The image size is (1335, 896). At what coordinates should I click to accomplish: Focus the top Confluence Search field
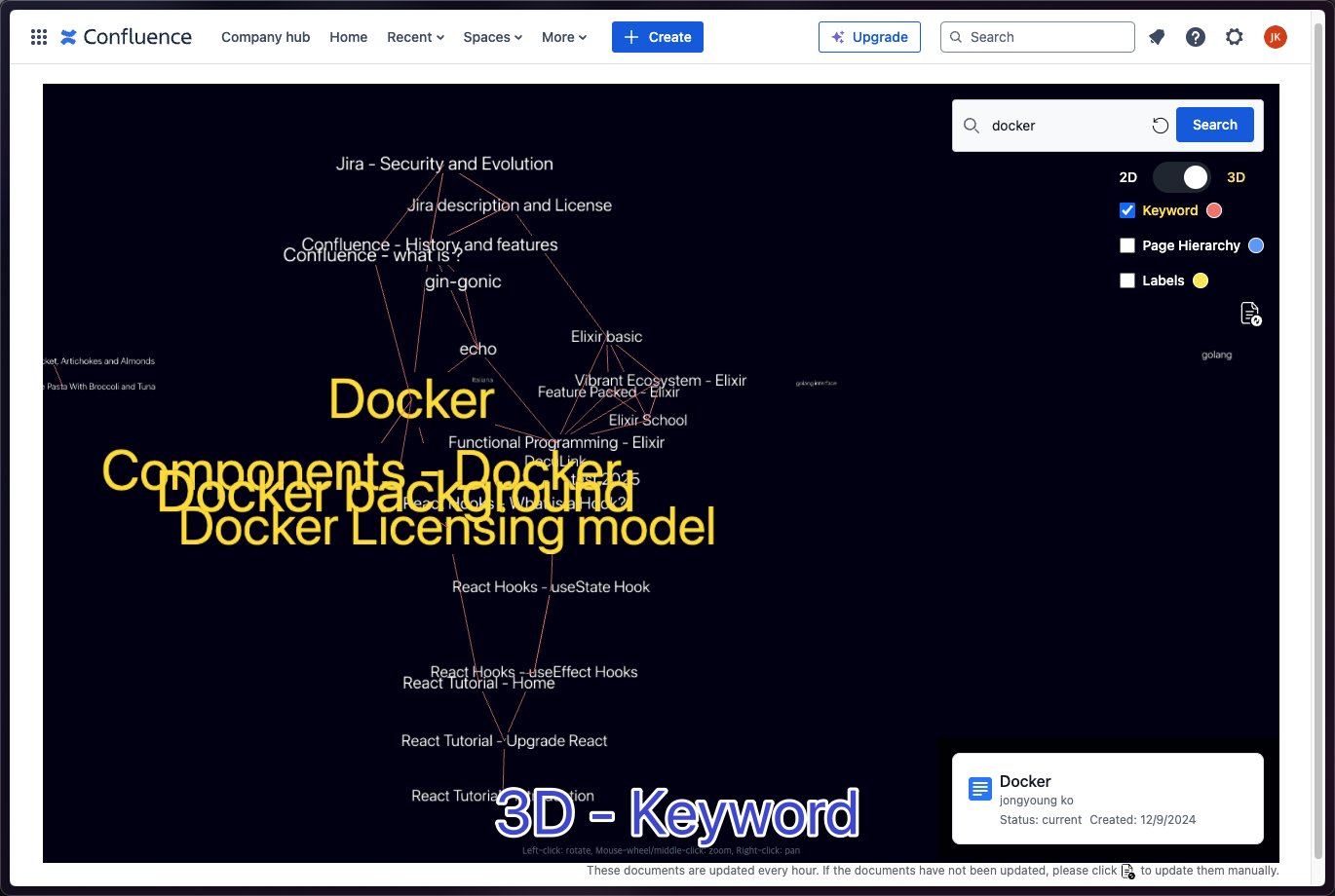[x=1038, y=37]
